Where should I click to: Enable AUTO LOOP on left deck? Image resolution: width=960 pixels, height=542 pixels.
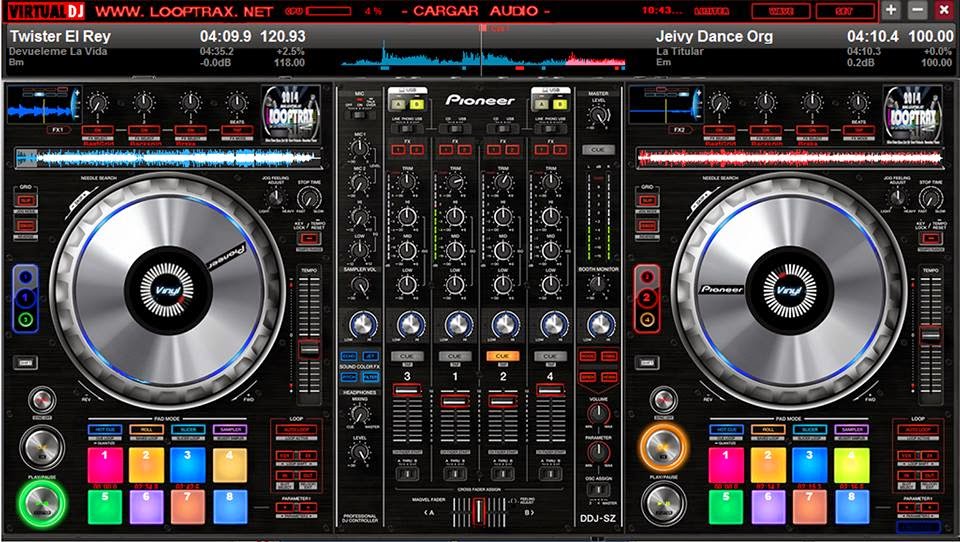296,430
